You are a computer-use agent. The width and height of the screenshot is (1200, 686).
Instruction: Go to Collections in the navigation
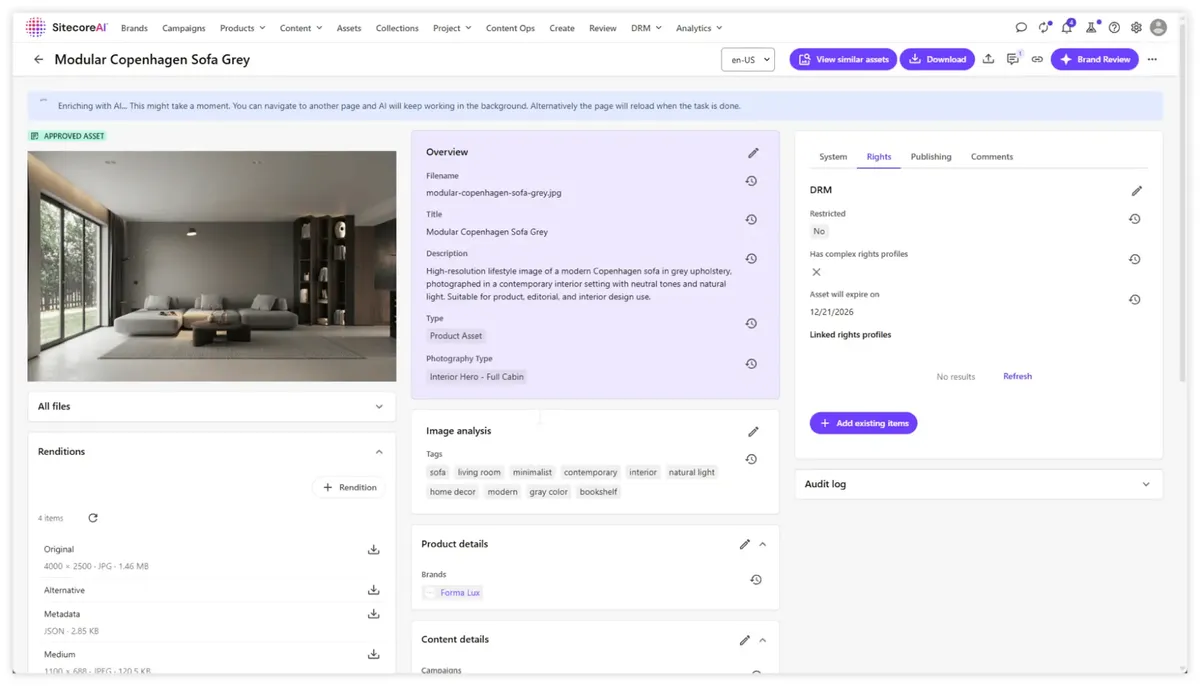397,28
